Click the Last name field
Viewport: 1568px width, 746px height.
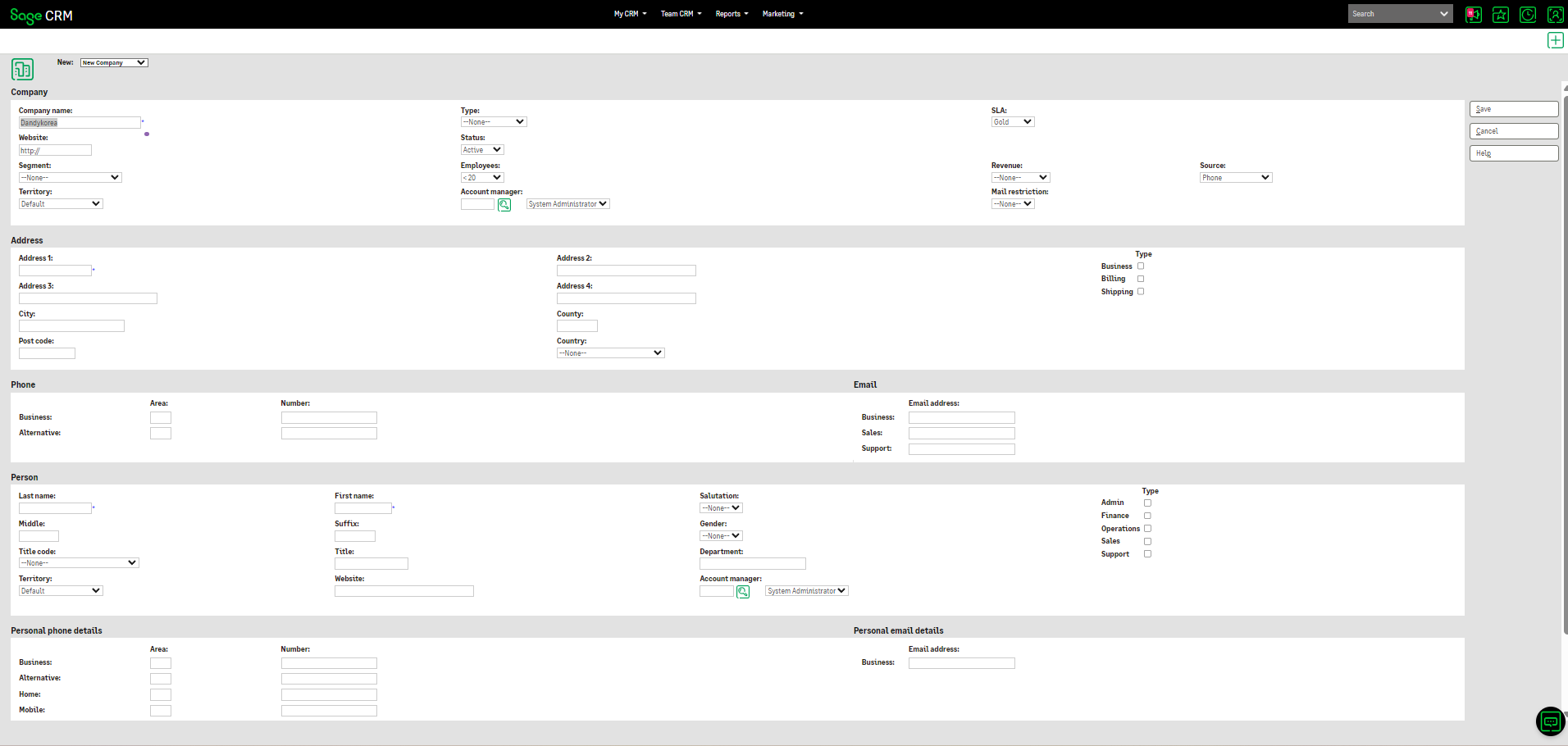pos(55,508)
